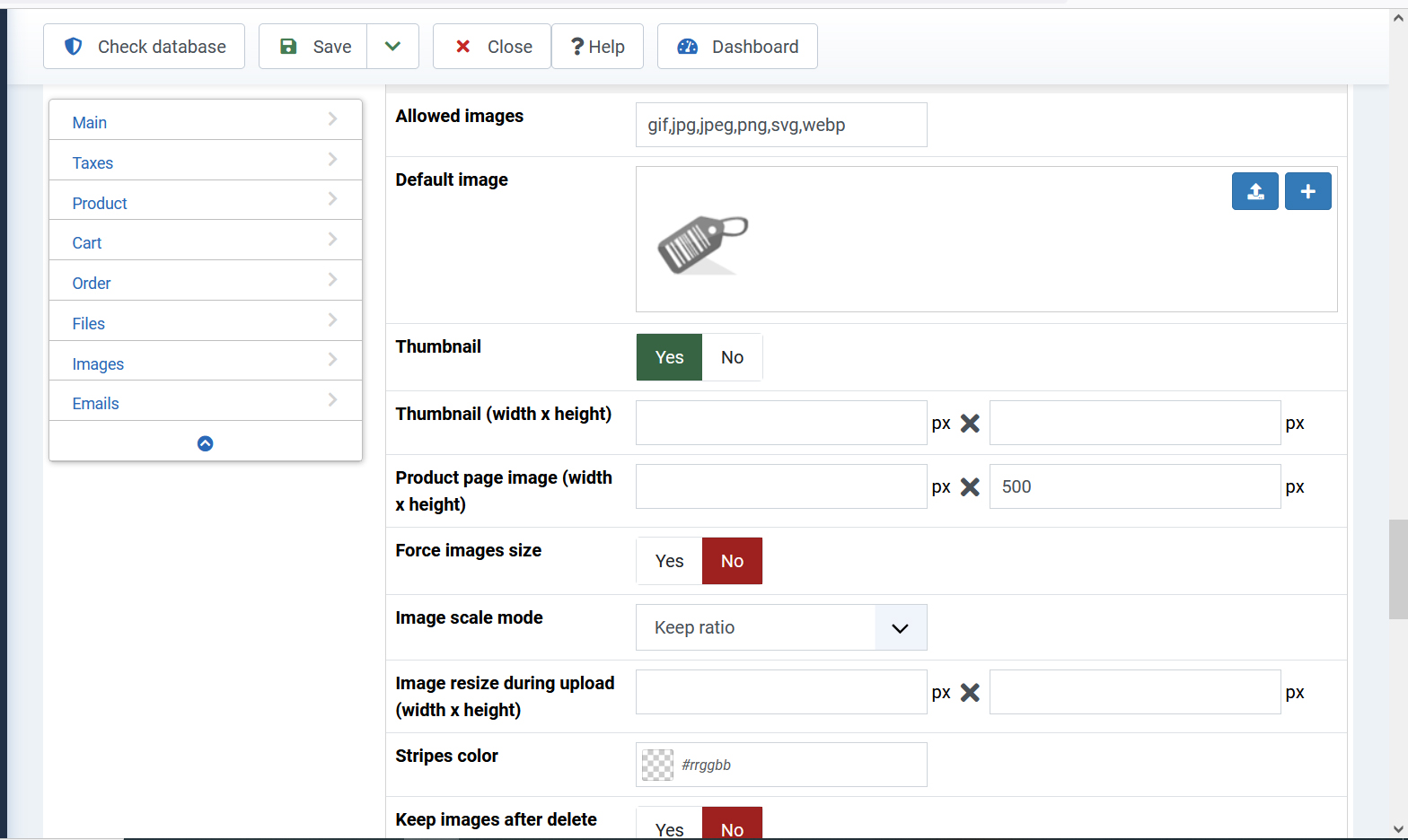The image size is (1408, 840).
Task: Enable Force images size with Yes
Action: 669,561
